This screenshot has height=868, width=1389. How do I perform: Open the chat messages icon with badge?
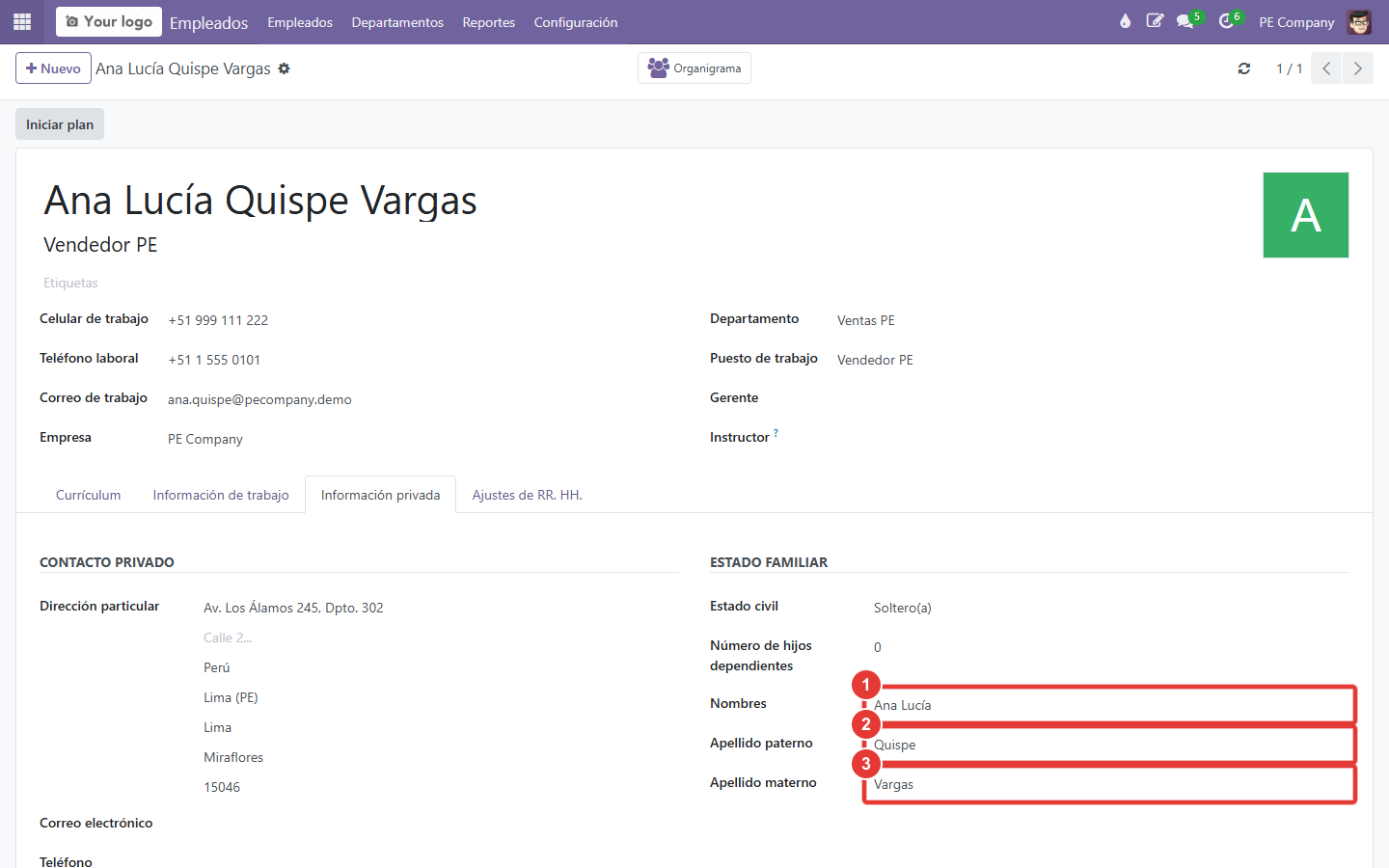(x=1186, y=21)
